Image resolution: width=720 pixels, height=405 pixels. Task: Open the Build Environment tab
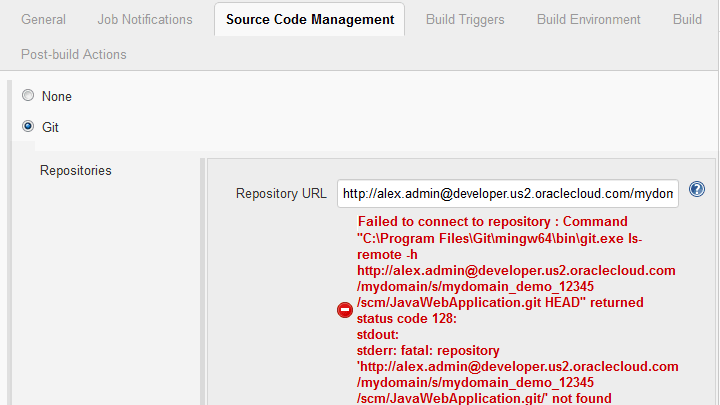(x=589, y=19)
